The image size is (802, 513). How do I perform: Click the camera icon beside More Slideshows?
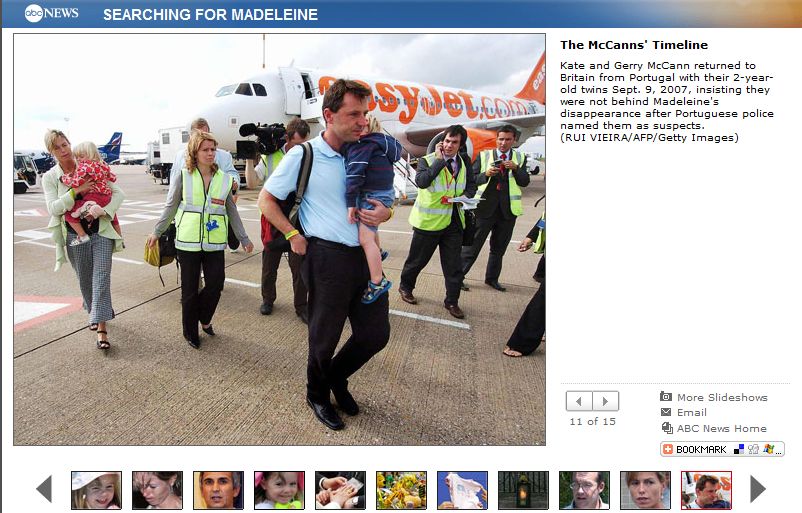666,396
